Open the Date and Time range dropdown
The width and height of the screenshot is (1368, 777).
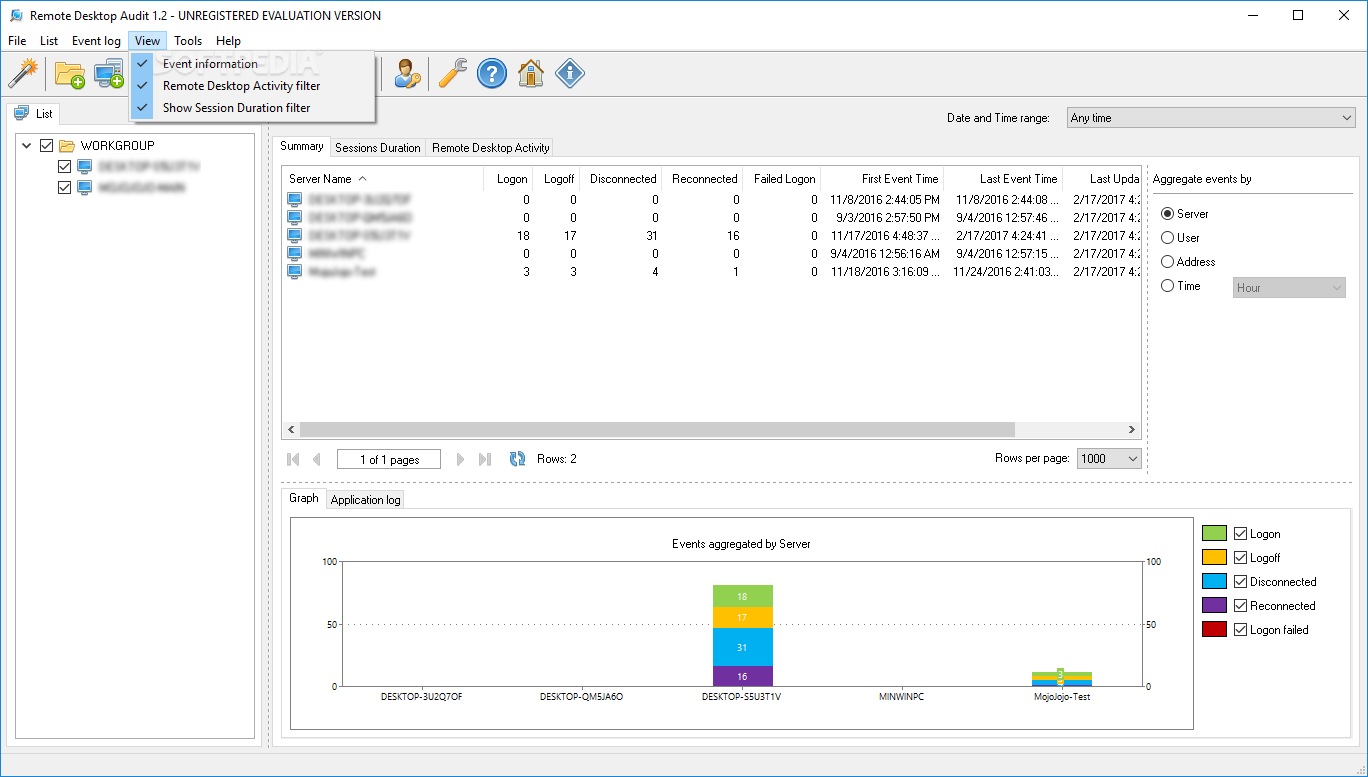(1211, 118)
